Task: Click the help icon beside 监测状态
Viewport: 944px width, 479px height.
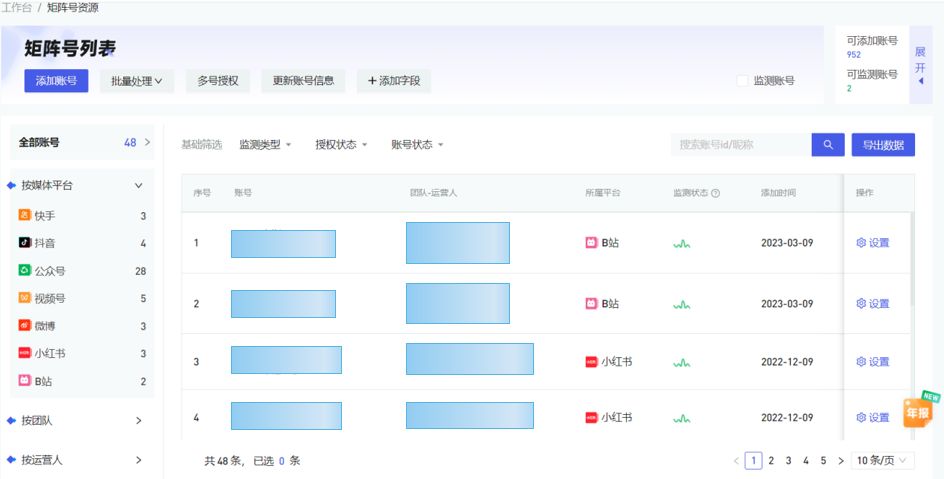Action: coord(715,193)
